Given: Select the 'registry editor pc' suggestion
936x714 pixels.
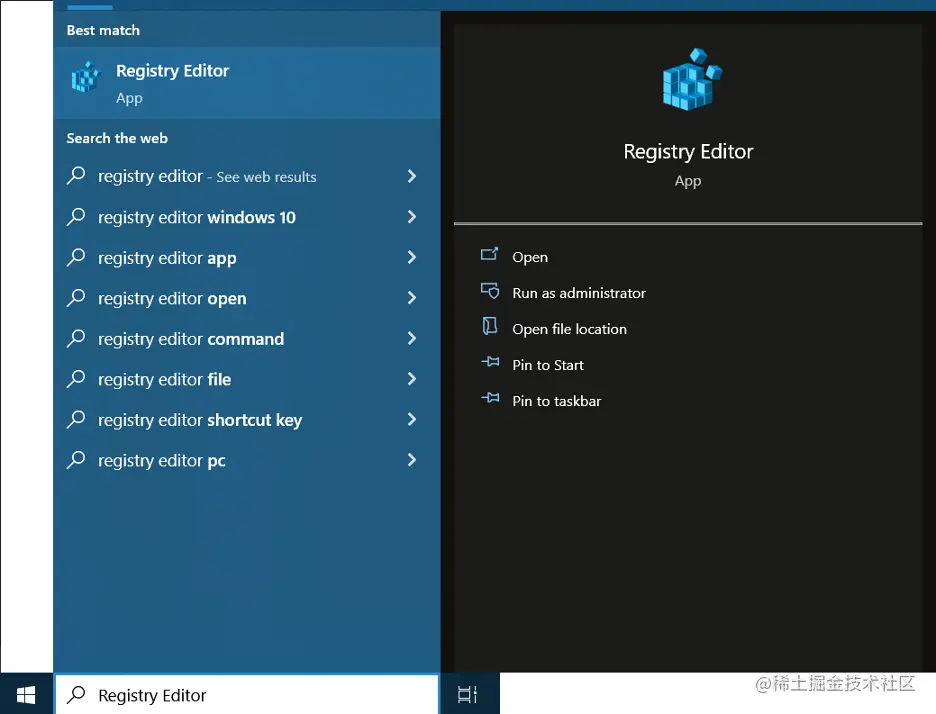Looking at the screenshot, I should [247, 460].
